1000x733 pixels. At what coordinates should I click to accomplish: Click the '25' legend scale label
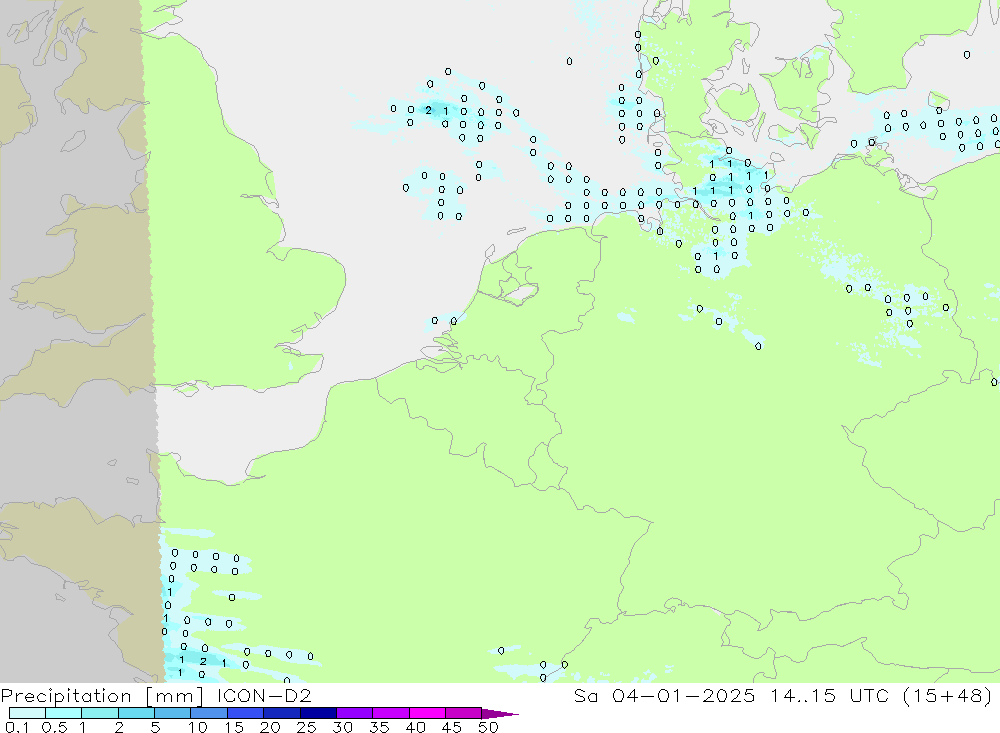coord(306,727)
